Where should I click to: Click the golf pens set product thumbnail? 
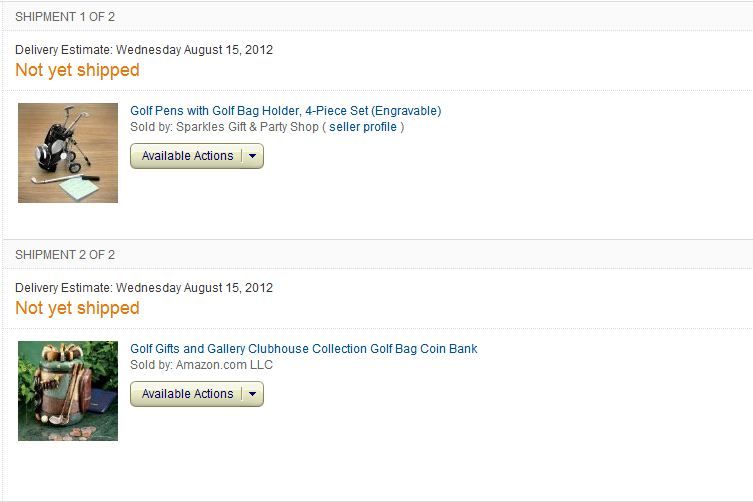(x=68, y=153)
